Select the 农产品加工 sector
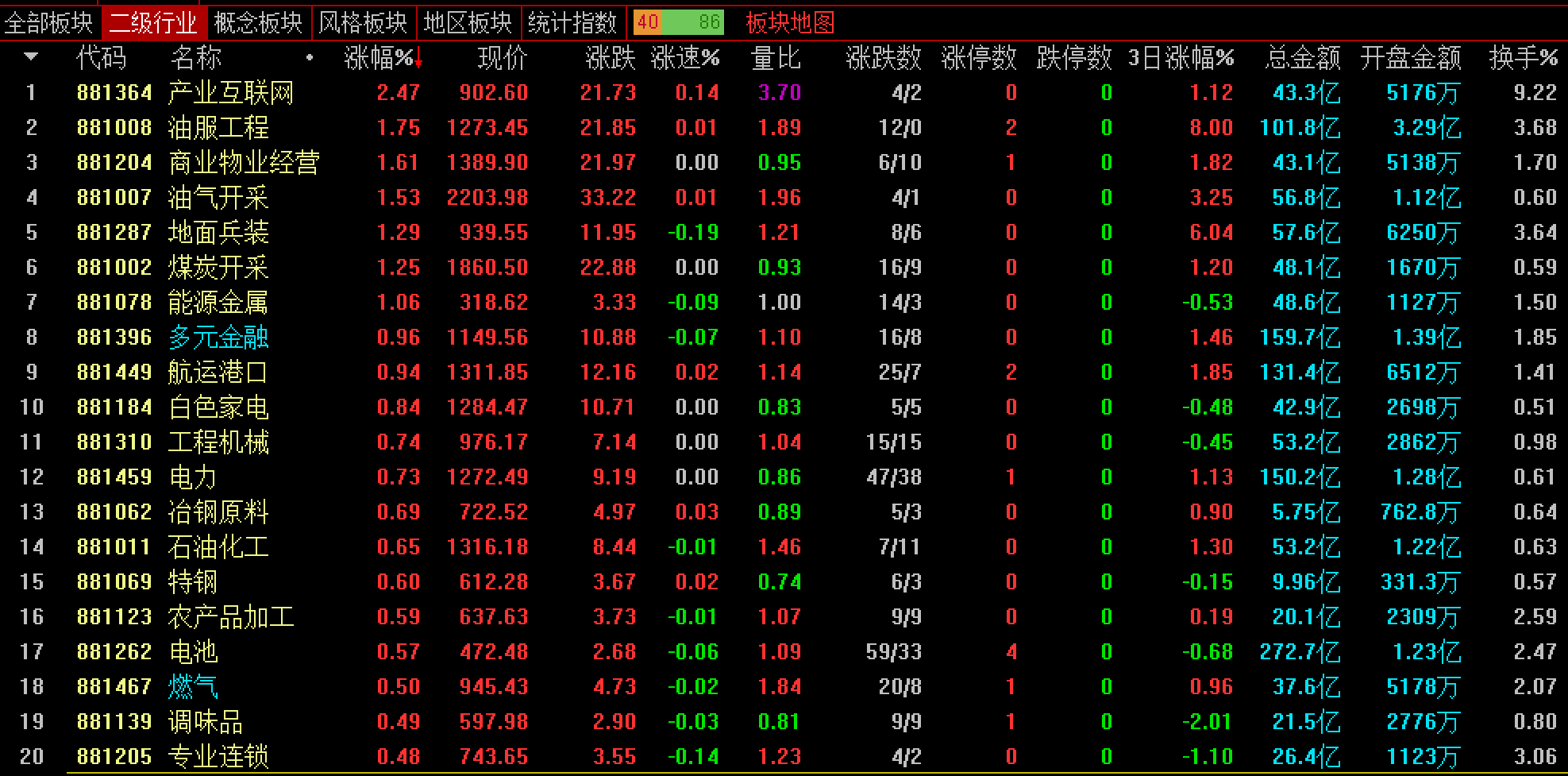 pos(231,617)
